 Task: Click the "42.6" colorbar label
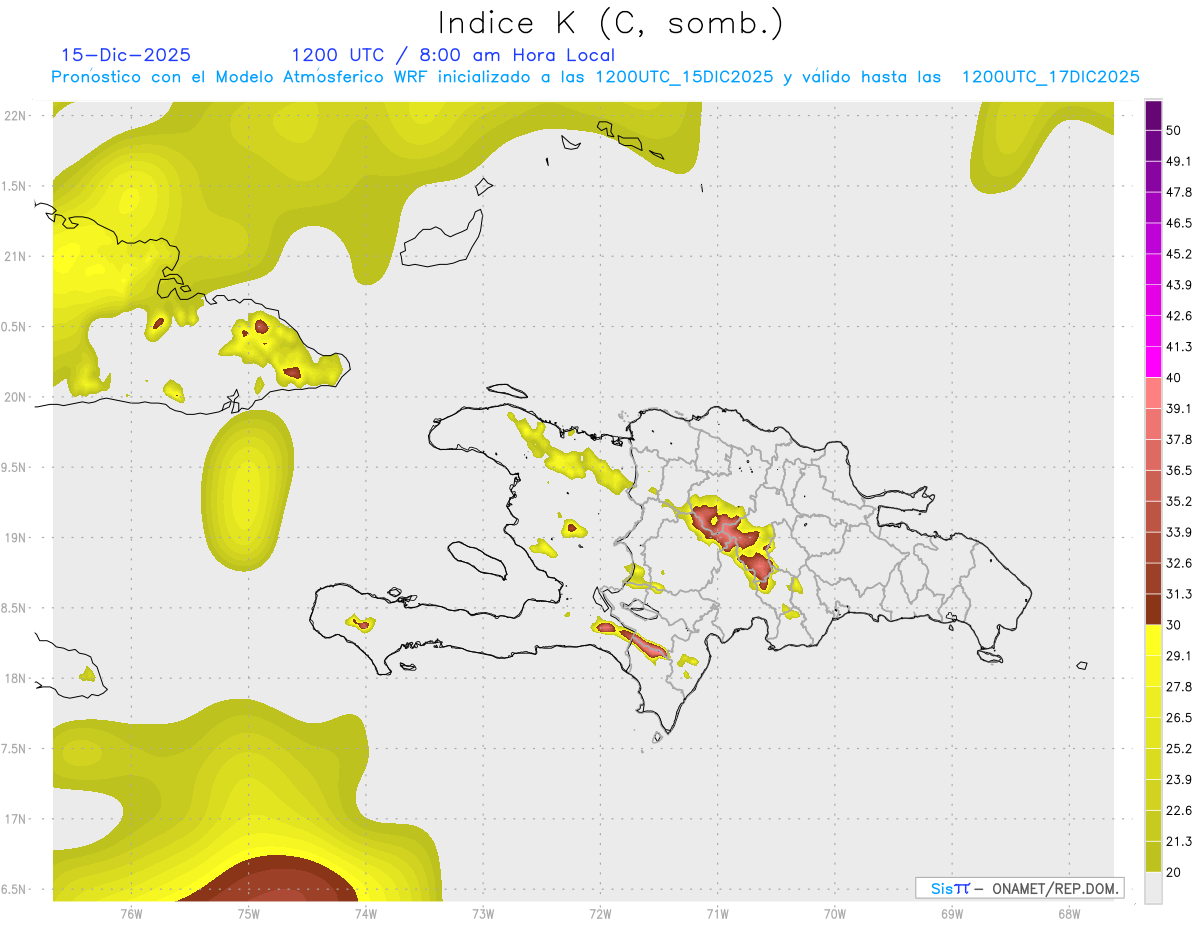point(1179,316)
